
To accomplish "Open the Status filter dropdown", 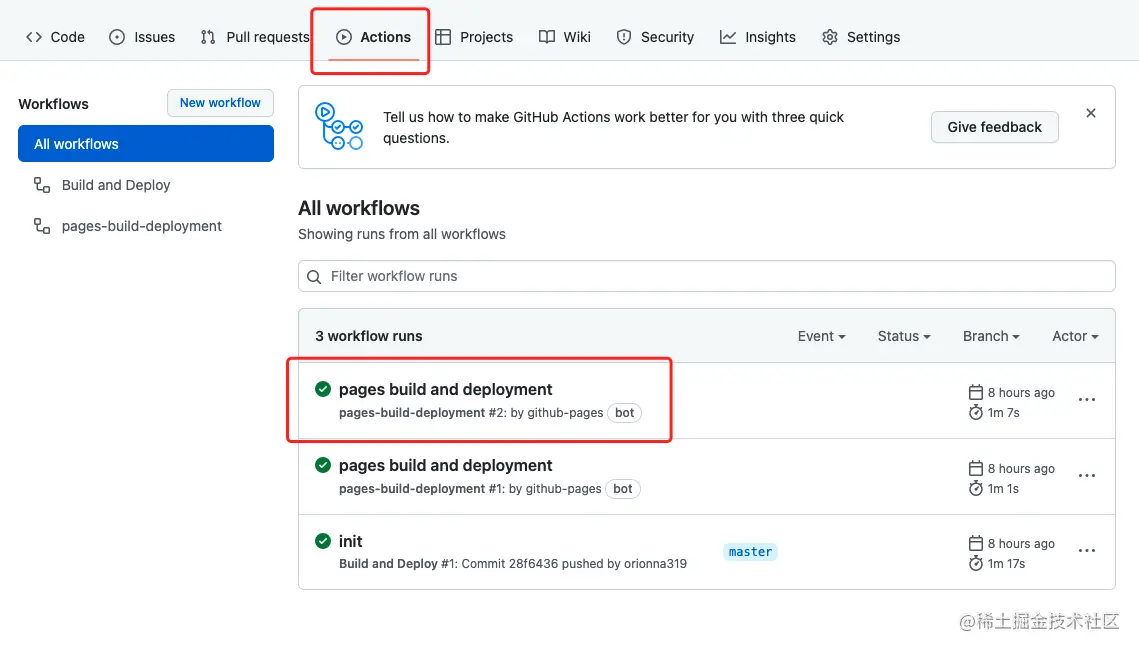I will pyautogui.click(x=904, y=336).
